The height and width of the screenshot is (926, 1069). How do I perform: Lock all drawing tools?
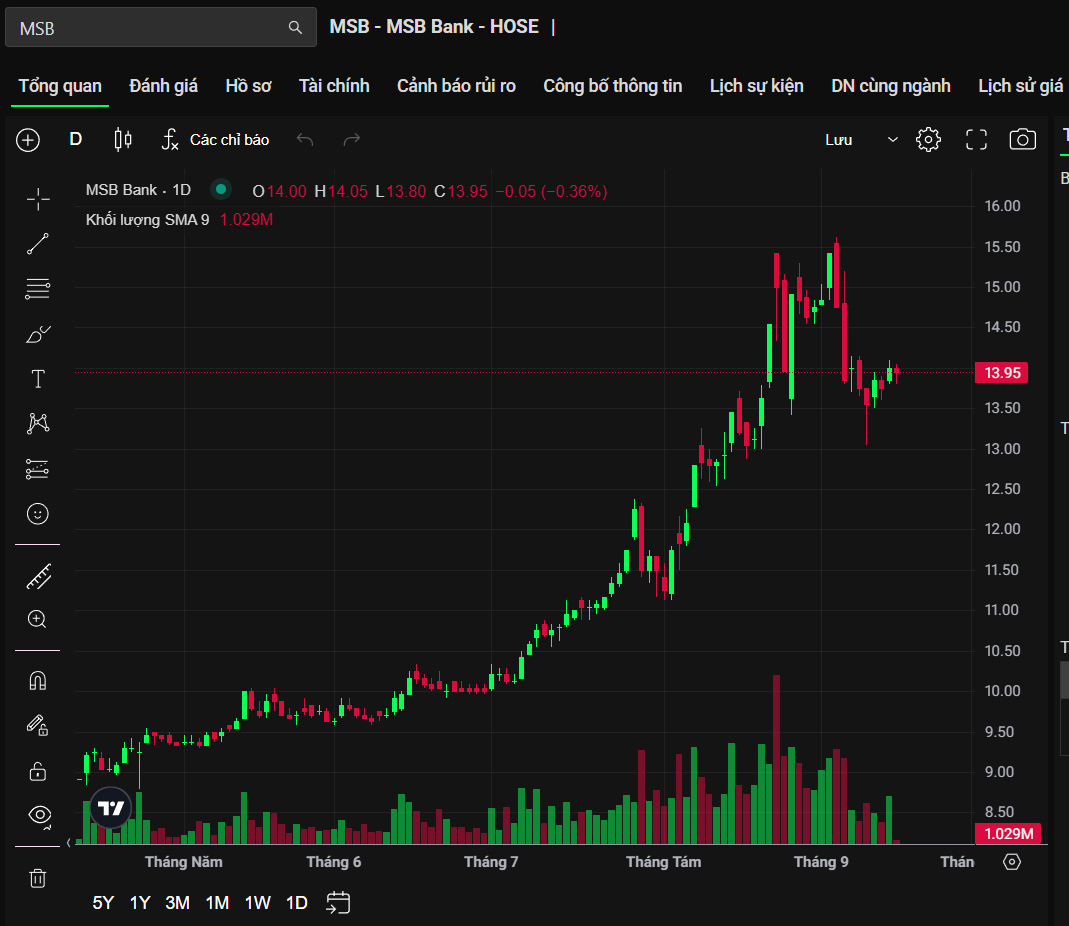coord(38,771)
